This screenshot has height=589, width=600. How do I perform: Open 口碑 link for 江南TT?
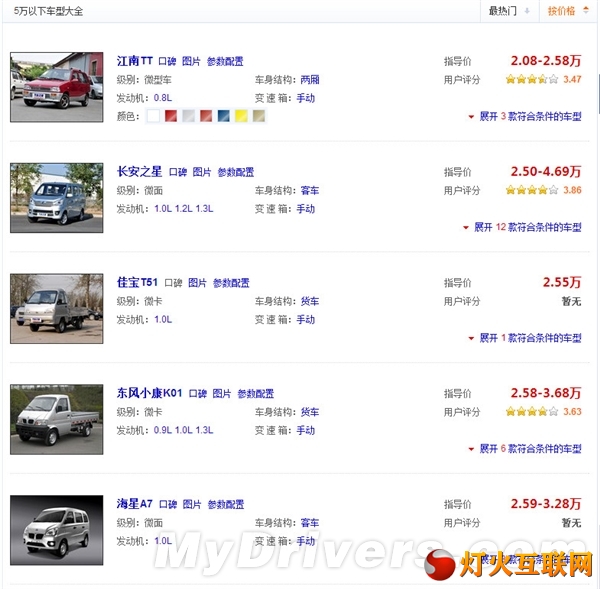pyautogui.click(x=167, y=61)
